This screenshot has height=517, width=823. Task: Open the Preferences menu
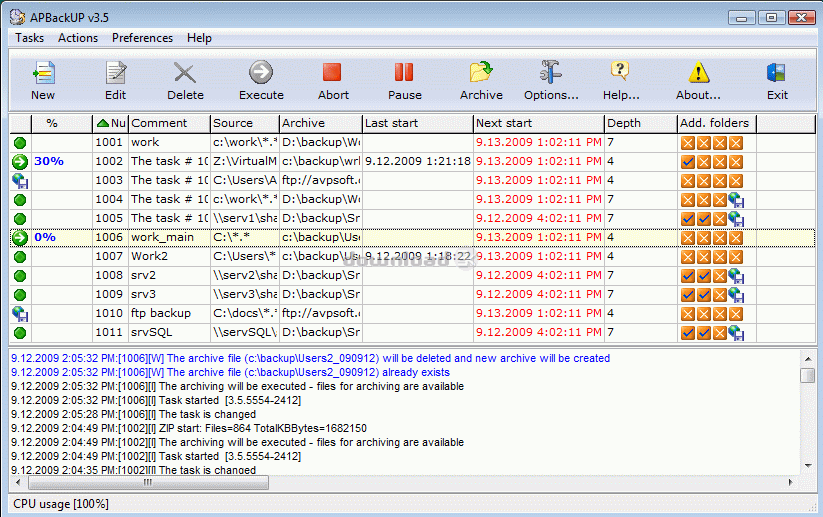[142, 38]
